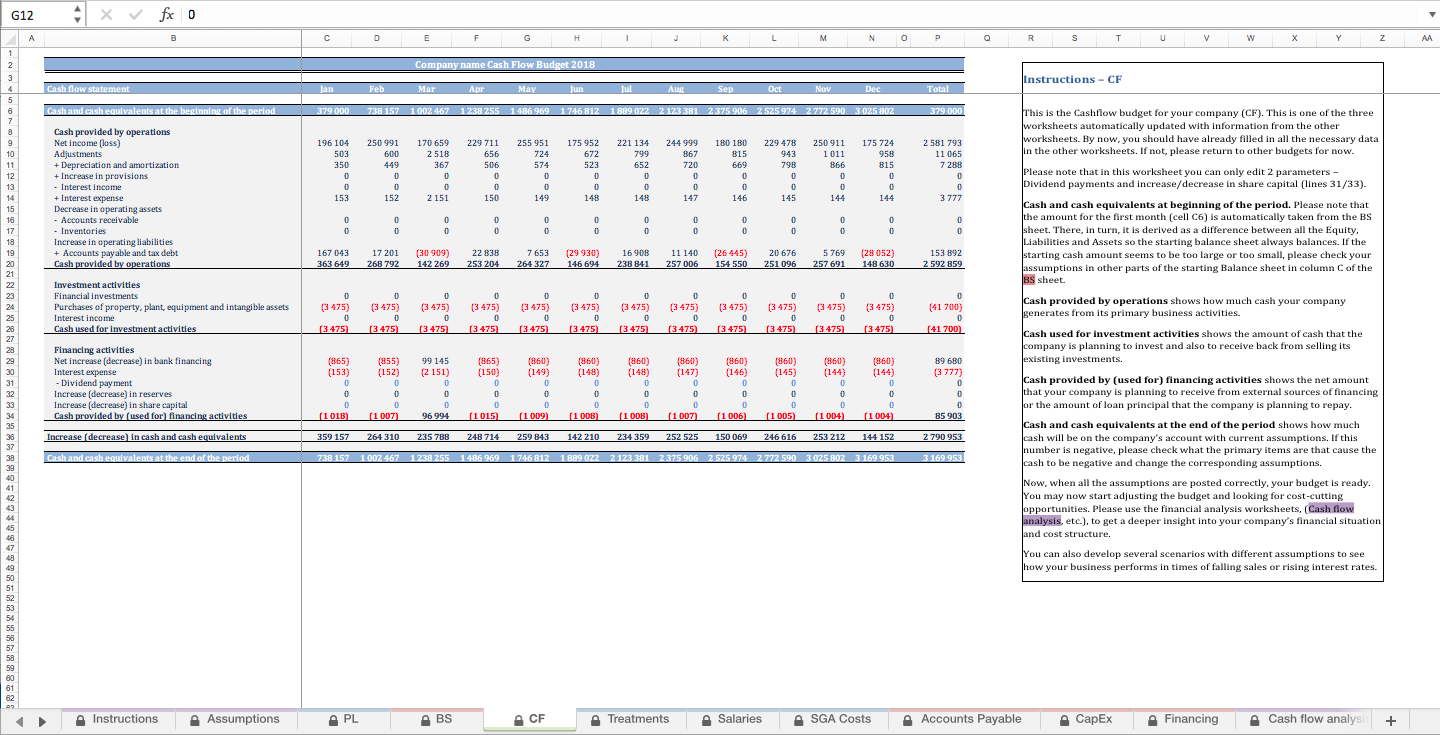
Task: Click the highlighted Cash flow analysis link
Action: pyautogui.click(x=1331, y=508)
